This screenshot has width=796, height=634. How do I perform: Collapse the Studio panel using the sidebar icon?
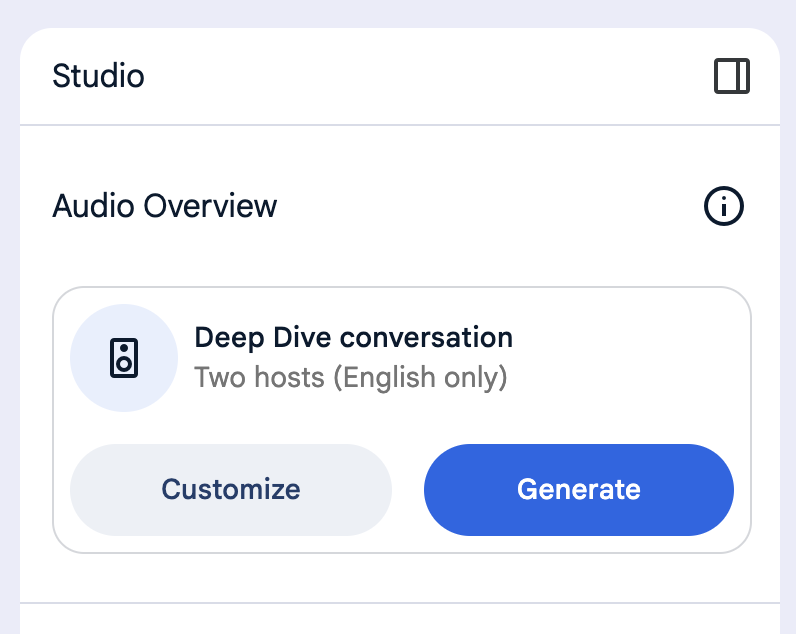(x=732, y=77)
